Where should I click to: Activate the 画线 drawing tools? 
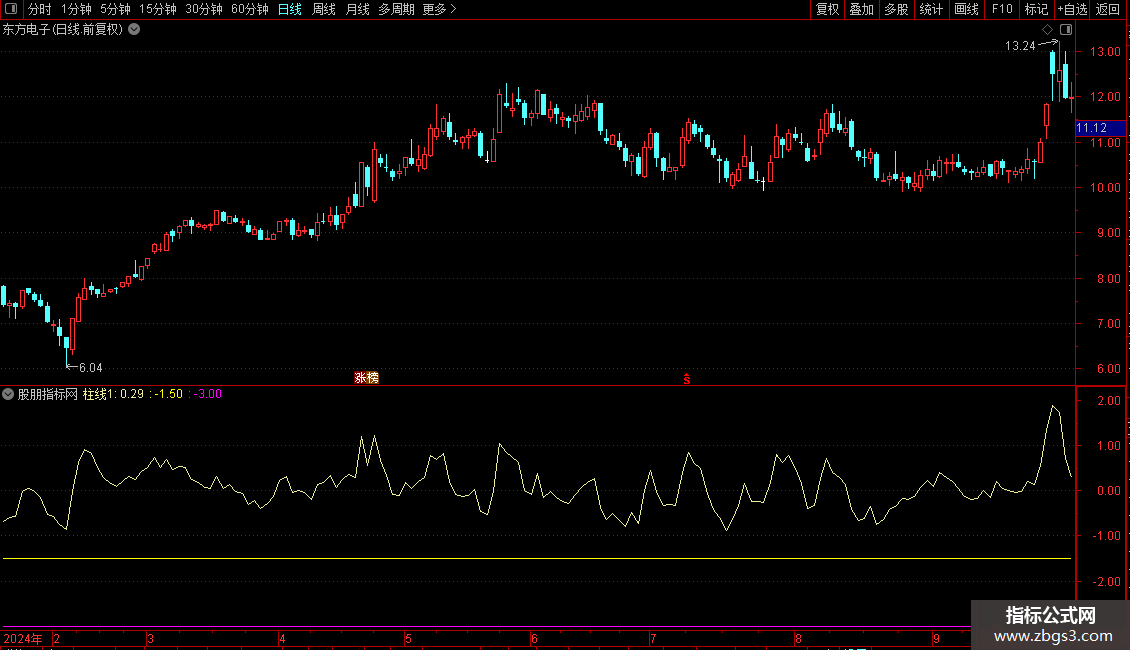966,9
